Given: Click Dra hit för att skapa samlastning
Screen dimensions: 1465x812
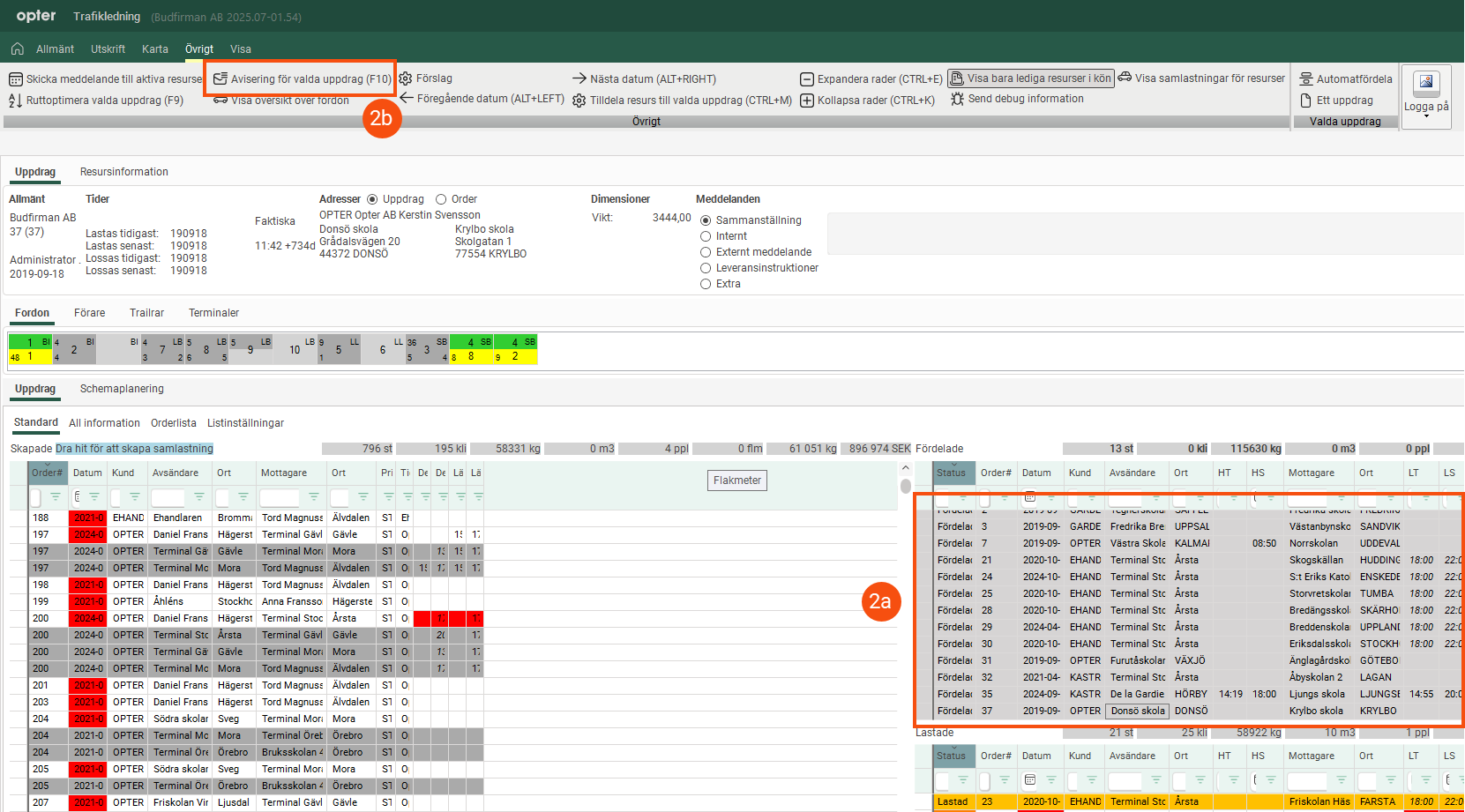Looking at the screenshot, I should pyautogui.click(x=134, y=449).
